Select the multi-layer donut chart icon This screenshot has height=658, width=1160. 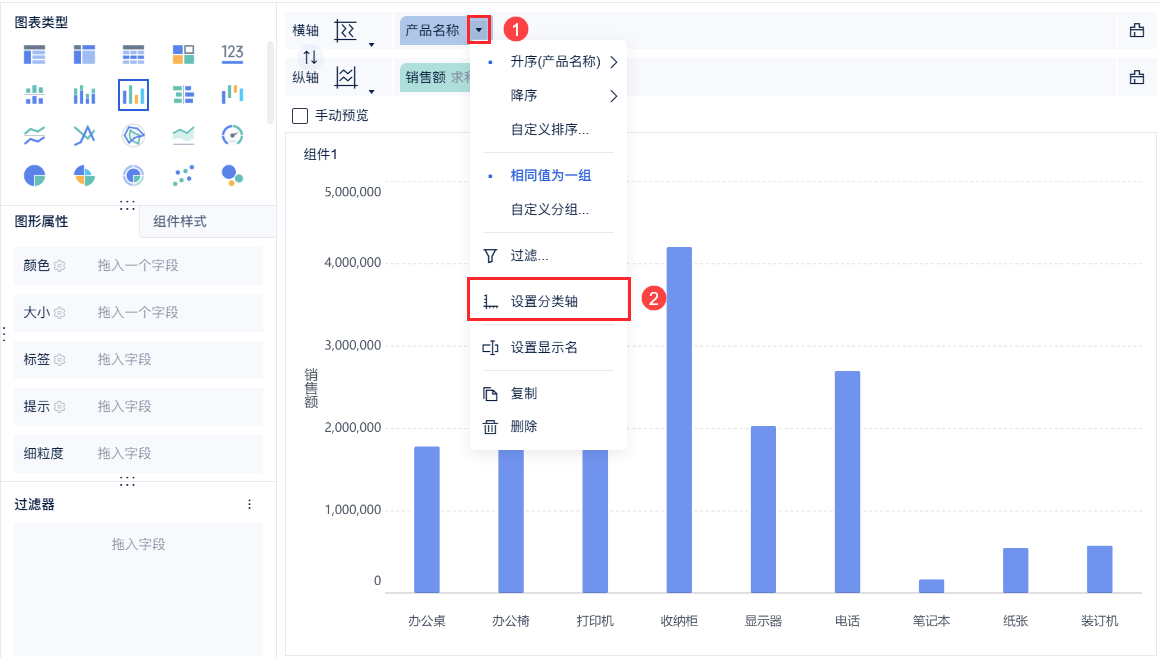tap(133, 175)
